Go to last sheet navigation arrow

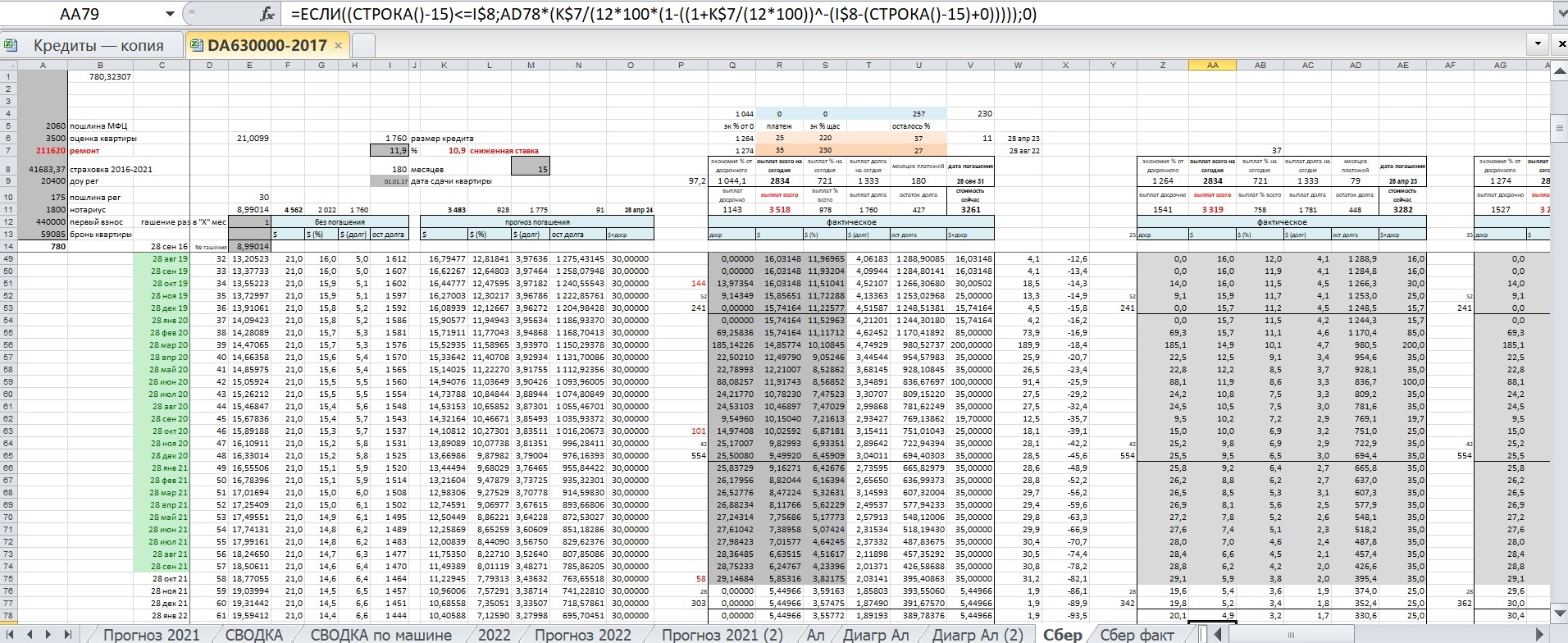click(x=67, y=635)
